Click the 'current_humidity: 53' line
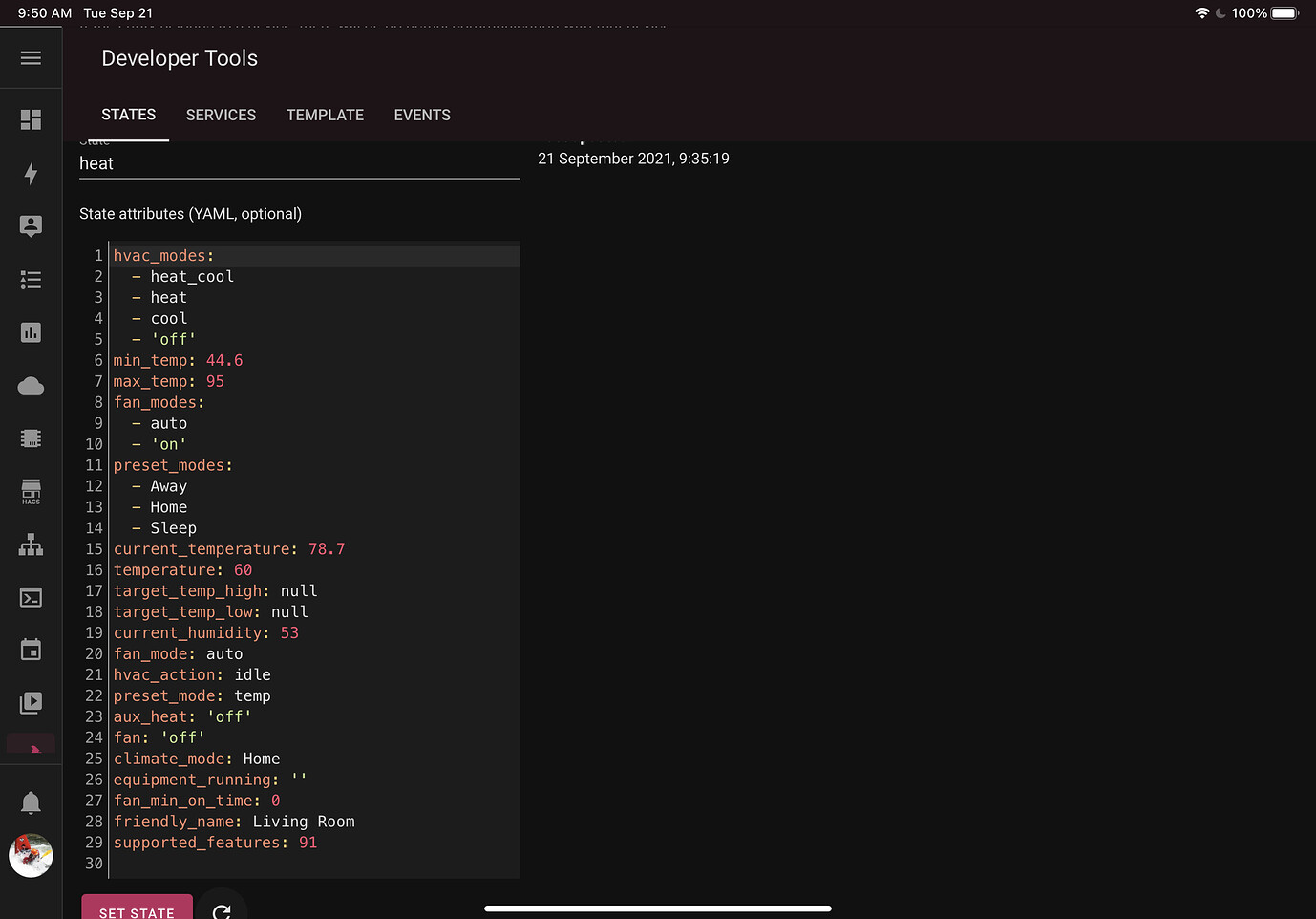This screenshot has height=919, width=1316. click(x=206, y=634)
